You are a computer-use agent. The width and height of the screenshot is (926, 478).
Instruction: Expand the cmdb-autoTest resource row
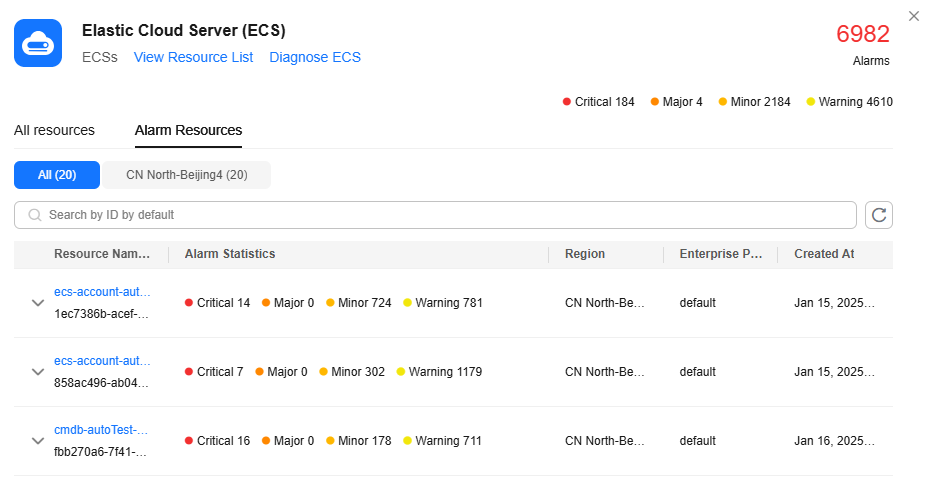[38, 441]
